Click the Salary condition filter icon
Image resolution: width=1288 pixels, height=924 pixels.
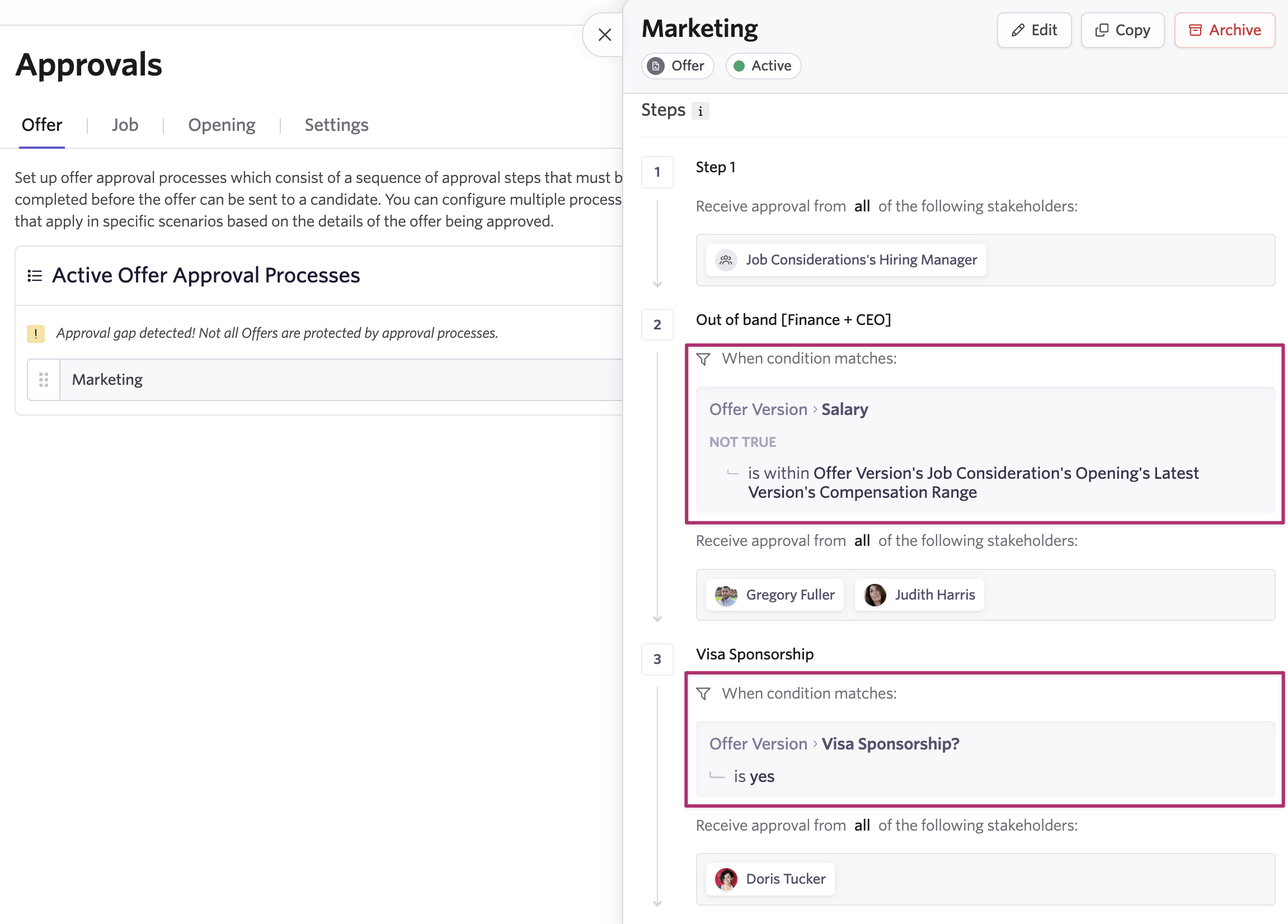coord(703,359)
